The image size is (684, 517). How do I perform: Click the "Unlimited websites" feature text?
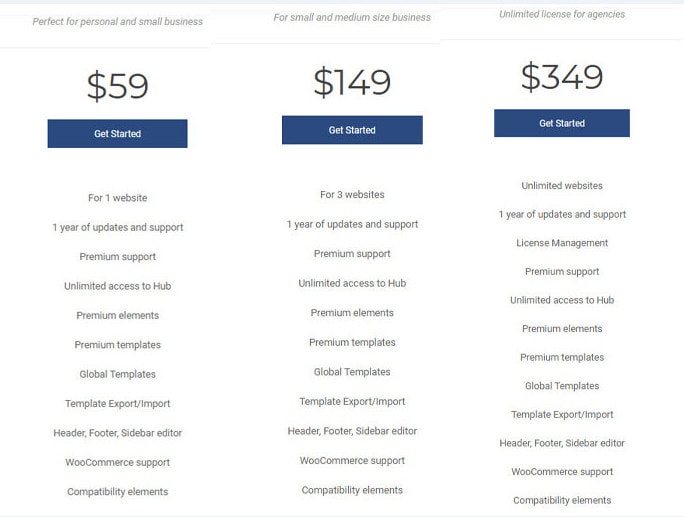click(x=562, y=186)
